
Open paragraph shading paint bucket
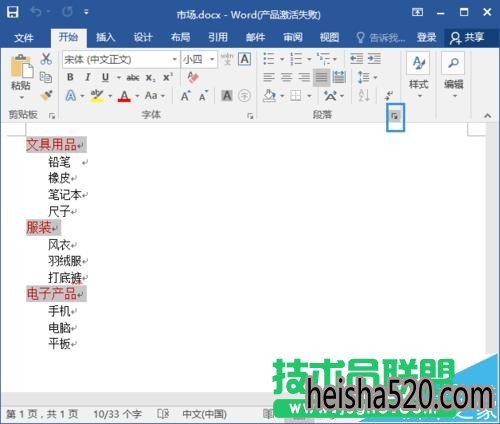click(x=269, y=96)
